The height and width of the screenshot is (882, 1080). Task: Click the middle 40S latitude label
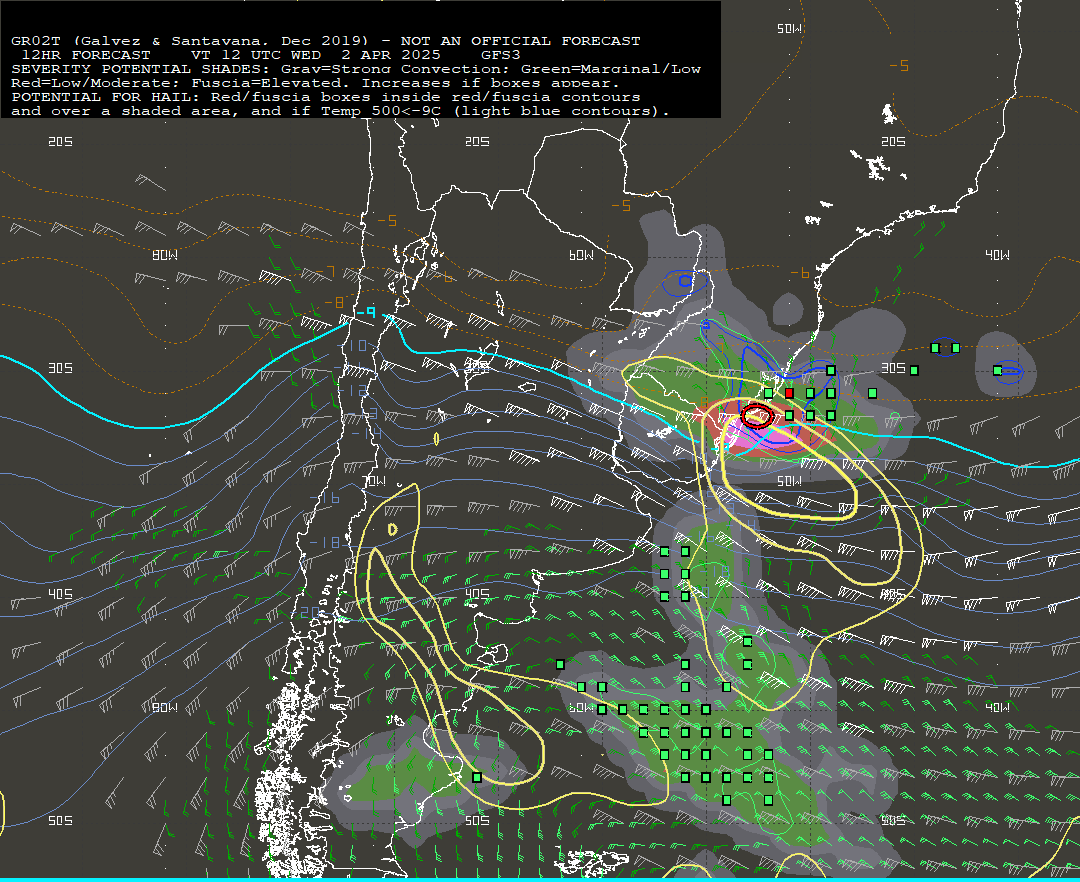click(x=477, y=594)
